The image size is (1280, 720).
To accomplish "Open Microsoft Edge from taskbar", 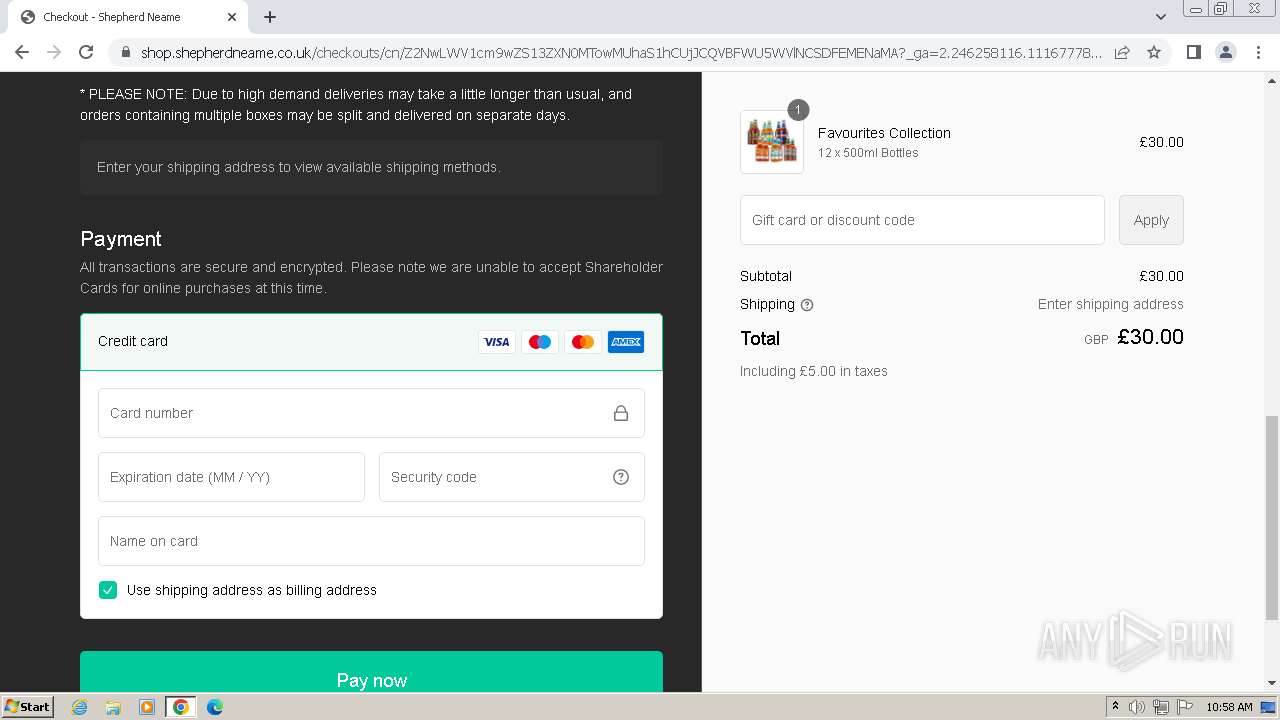I will pyautogui.click(x=215, y=707).
